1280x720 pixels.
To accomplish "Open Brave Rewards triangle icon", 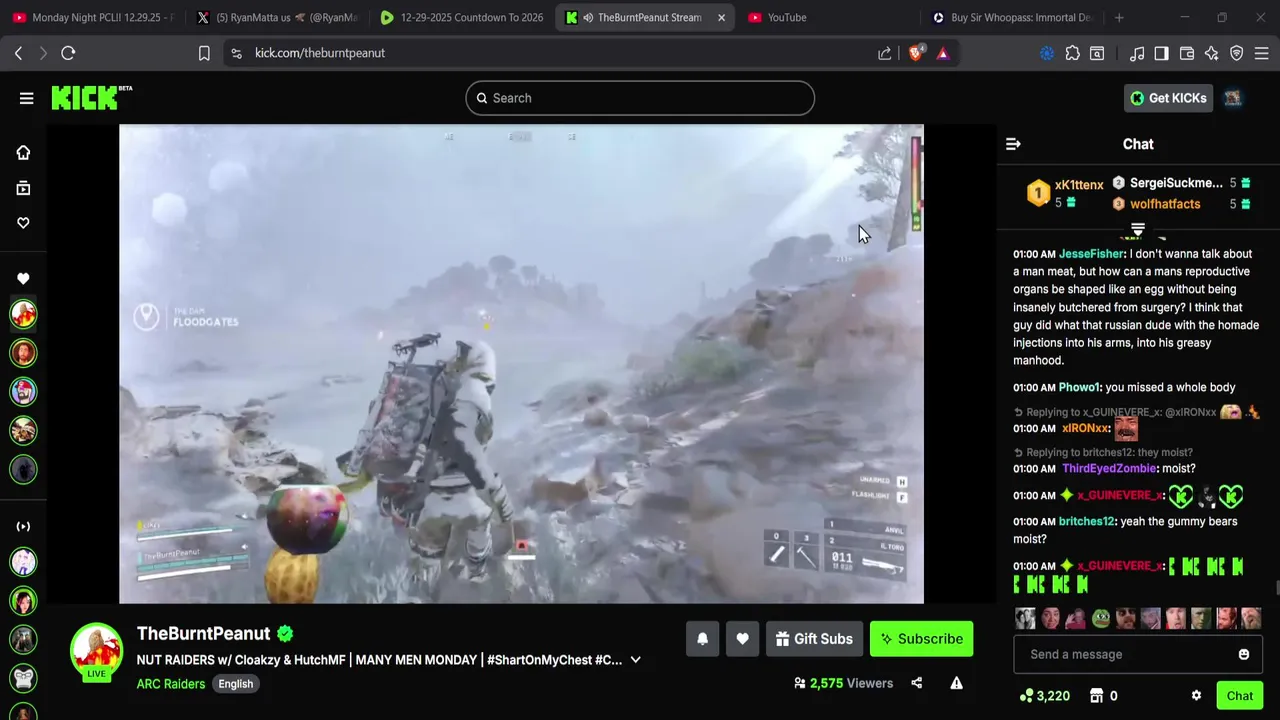I will point(943,53).
